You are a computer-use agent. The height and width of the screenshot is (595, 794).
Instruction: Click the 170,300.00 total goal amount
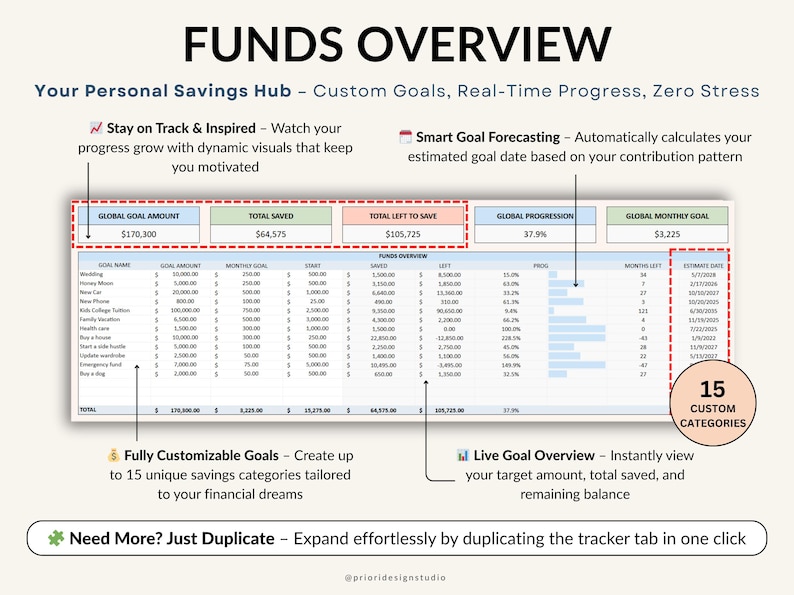point(185,410)
